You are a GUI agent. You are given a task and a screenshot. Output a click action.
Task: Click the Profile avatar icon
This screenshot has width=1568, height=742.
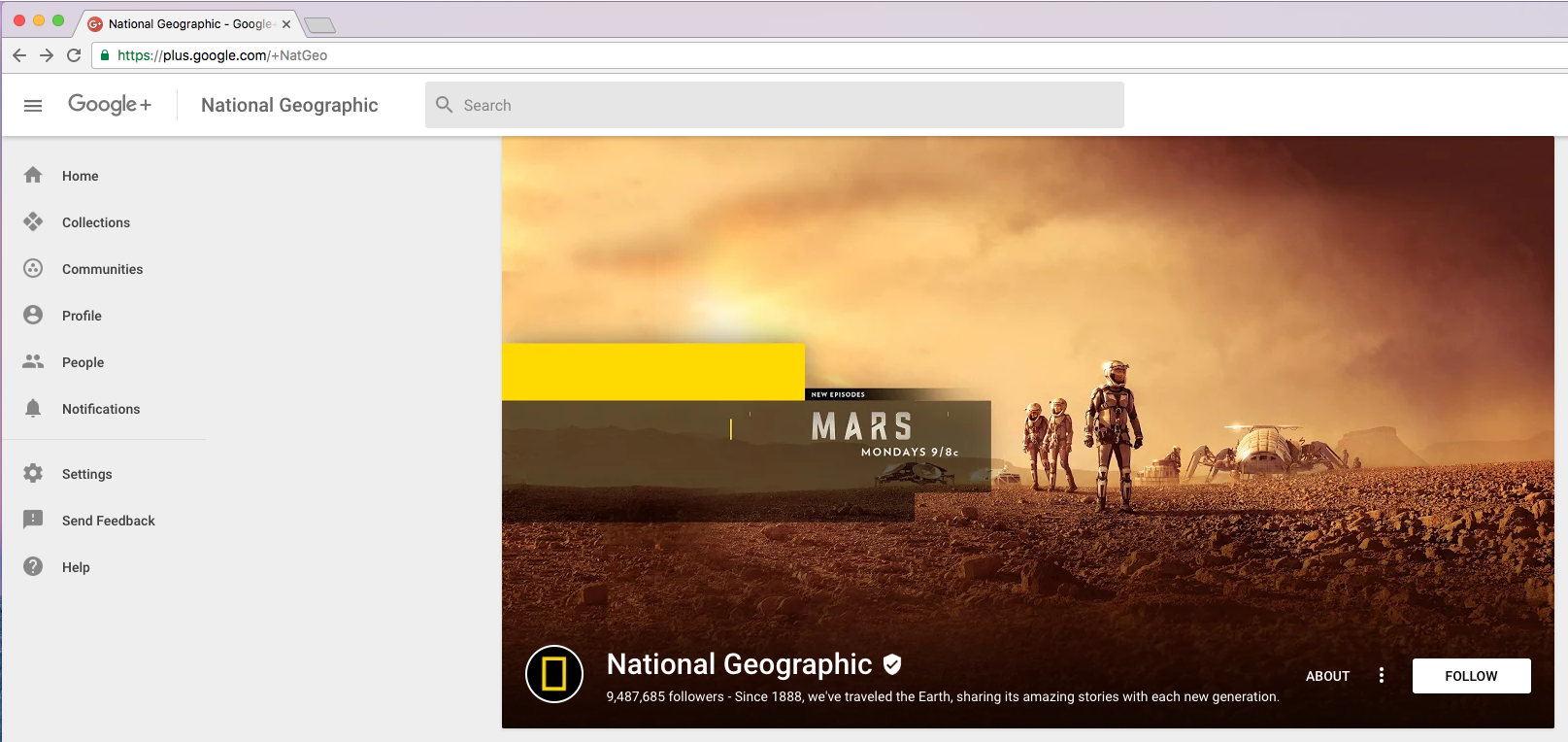pyautogui.click(x=33, y=315)
